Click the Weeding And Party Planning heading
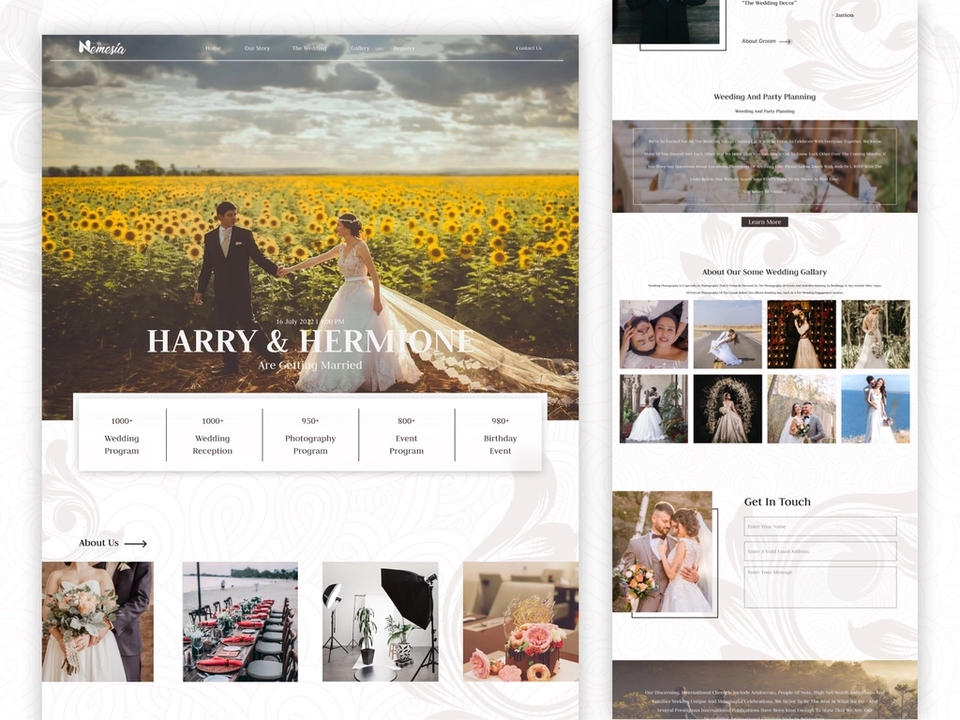 (x=764, y=97)
